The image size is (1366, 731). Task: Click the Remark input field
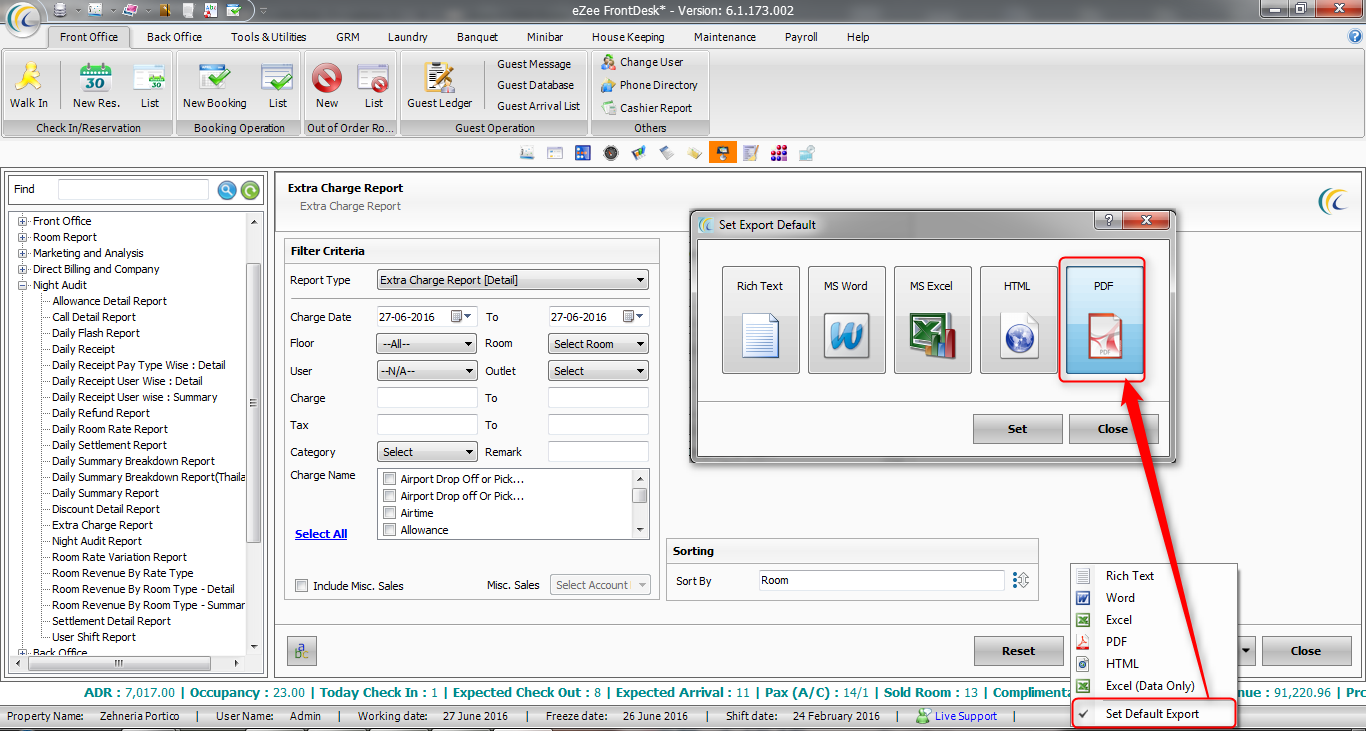tap(598, 452)
